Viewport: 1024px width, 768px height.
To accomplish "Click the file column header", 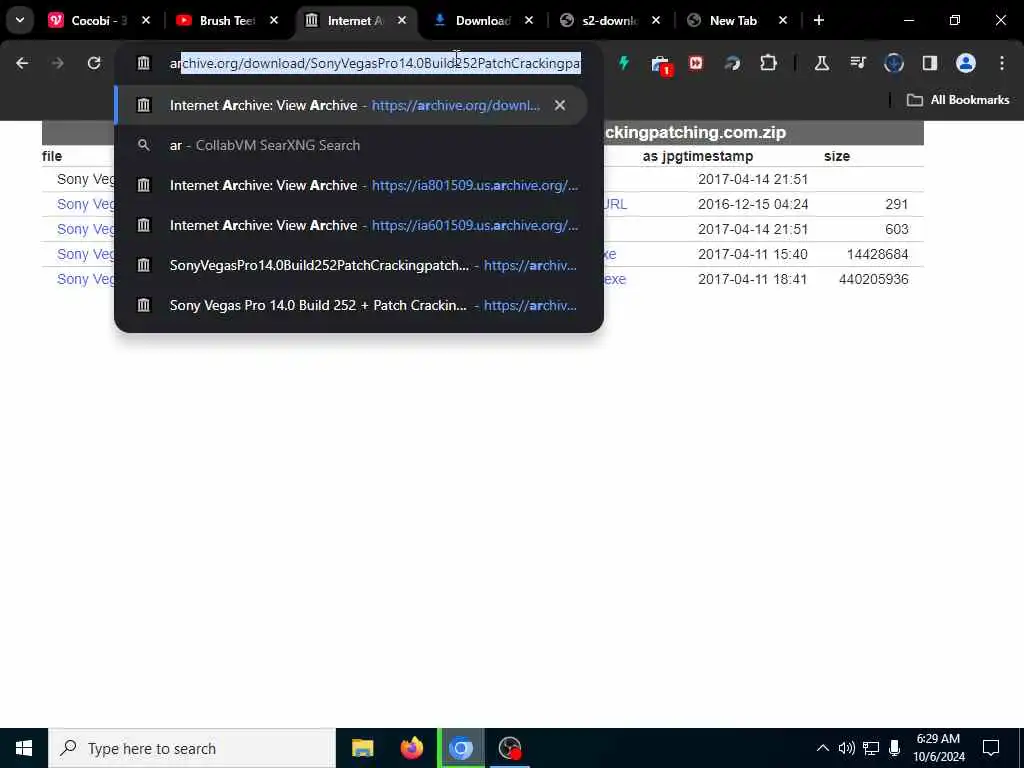I will pos(52,156).
